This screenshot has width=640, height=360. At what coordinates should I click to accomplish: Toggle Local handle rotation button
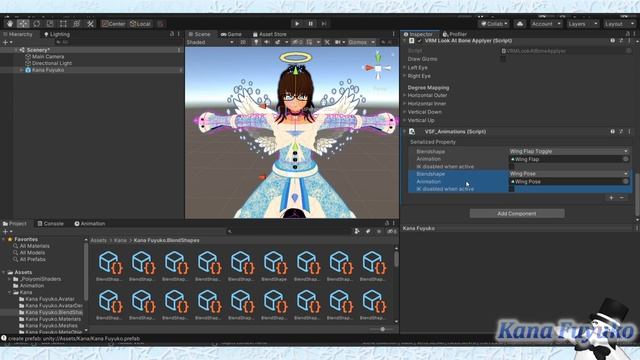click(x=140, y=24)
